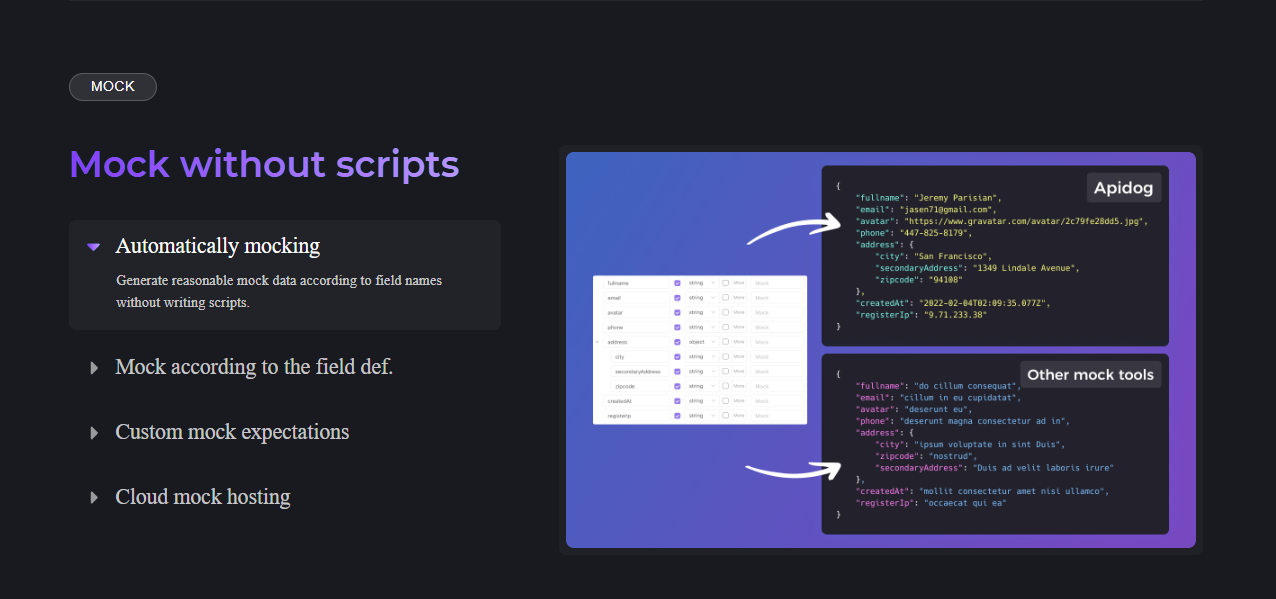Image resolution: width=1276 pixels, height=599 pixels.
Task: Collapse the Automatically mocking triangle icon
Action: coord(93,246)
